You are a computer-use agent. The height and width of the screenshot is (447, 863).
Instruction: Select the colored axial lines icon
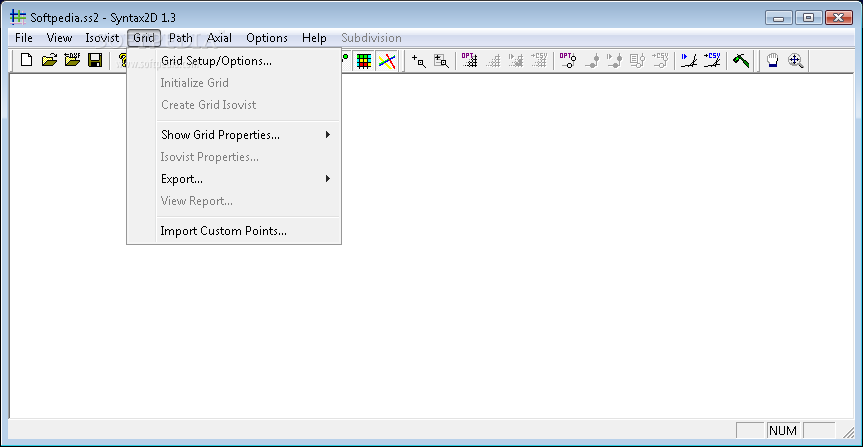pyautogui.click(x=387, y=61)
